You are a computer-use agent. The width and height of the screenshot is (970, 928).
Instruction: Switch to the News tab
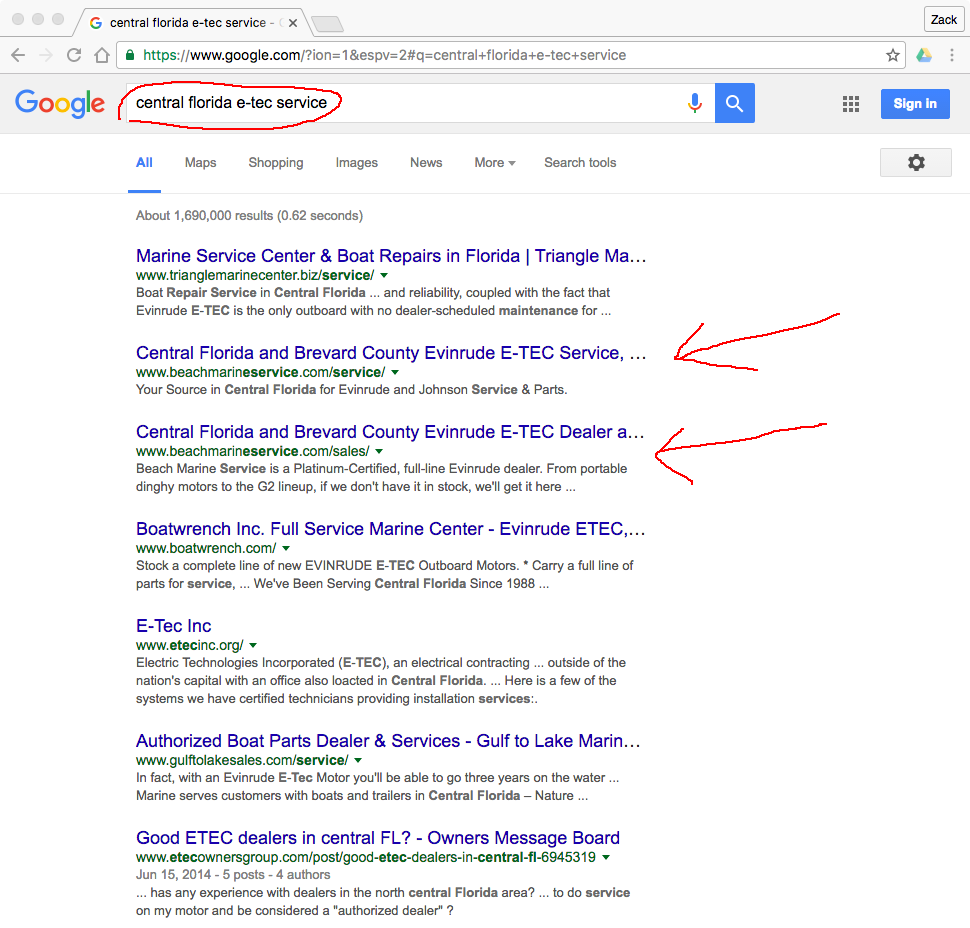pyautogui.click(x=426, y=163)
